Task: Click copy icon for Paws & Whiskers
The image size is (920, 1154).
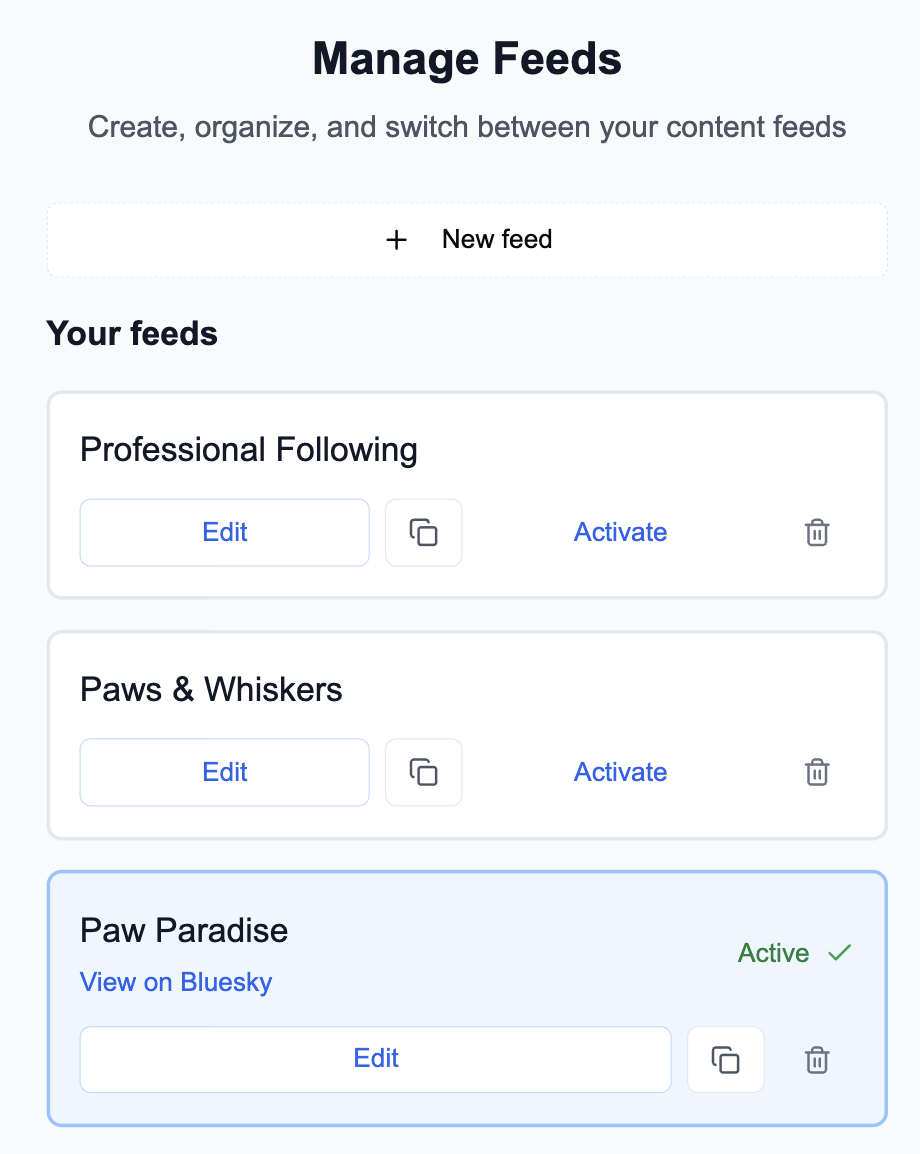Action: tap(424, 772)
